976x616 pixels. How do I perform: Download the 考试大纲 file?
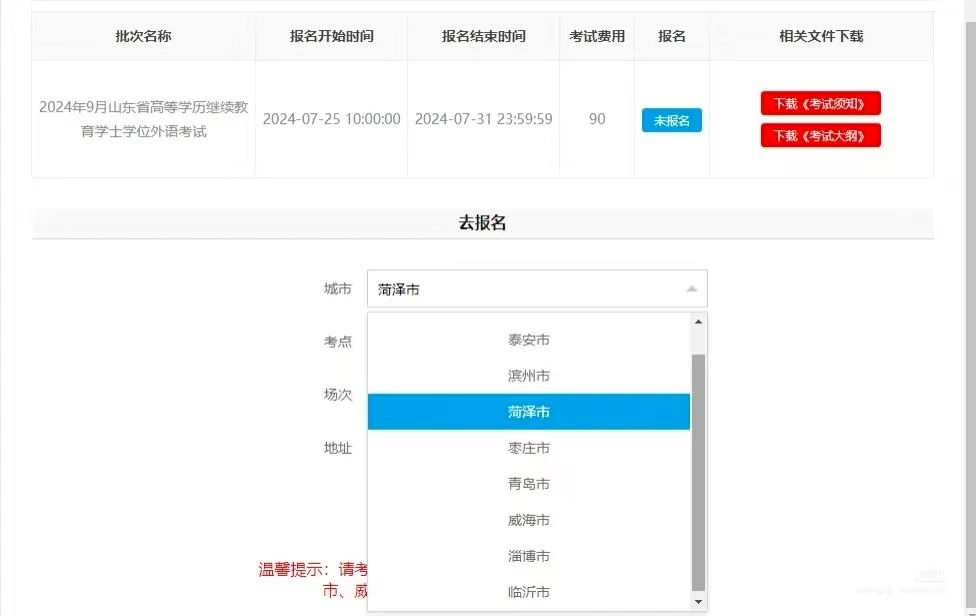tap(820, 136)
